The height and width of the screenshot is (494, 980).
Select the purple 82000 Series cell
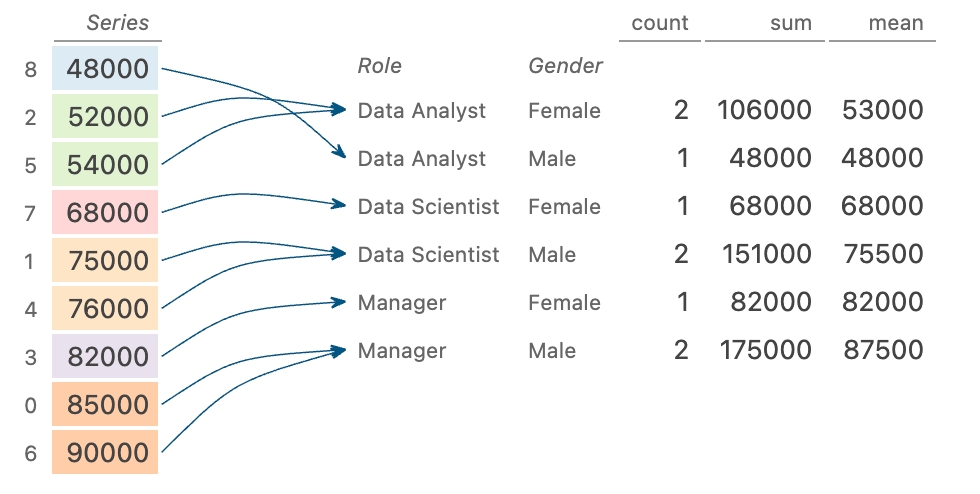pyautogui.click(x=108, y=357)
